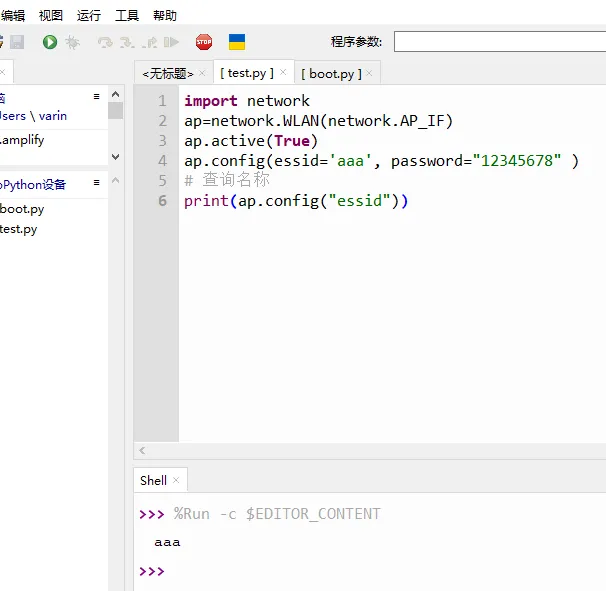Click line 4 with ap.config essid password

pyautogui.click(x=381, y=161)
